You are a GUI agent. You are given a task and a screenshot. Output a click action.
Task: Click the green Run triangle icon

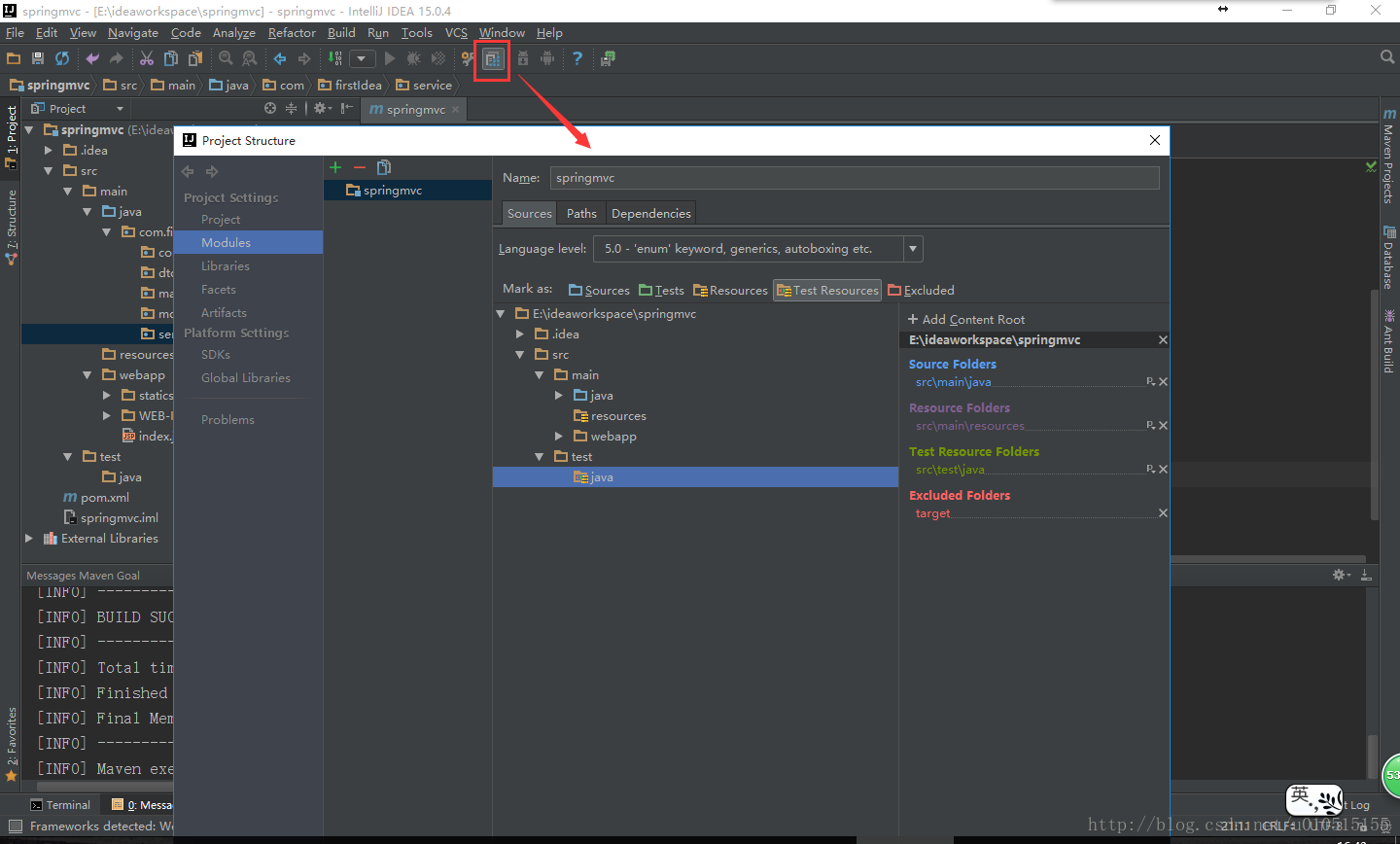[x=390, y=58]
